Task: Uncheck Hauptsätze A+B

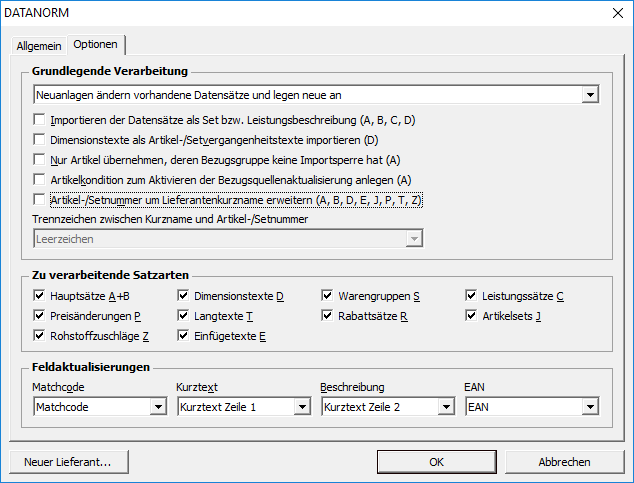Action: click(x=39, y=296)
